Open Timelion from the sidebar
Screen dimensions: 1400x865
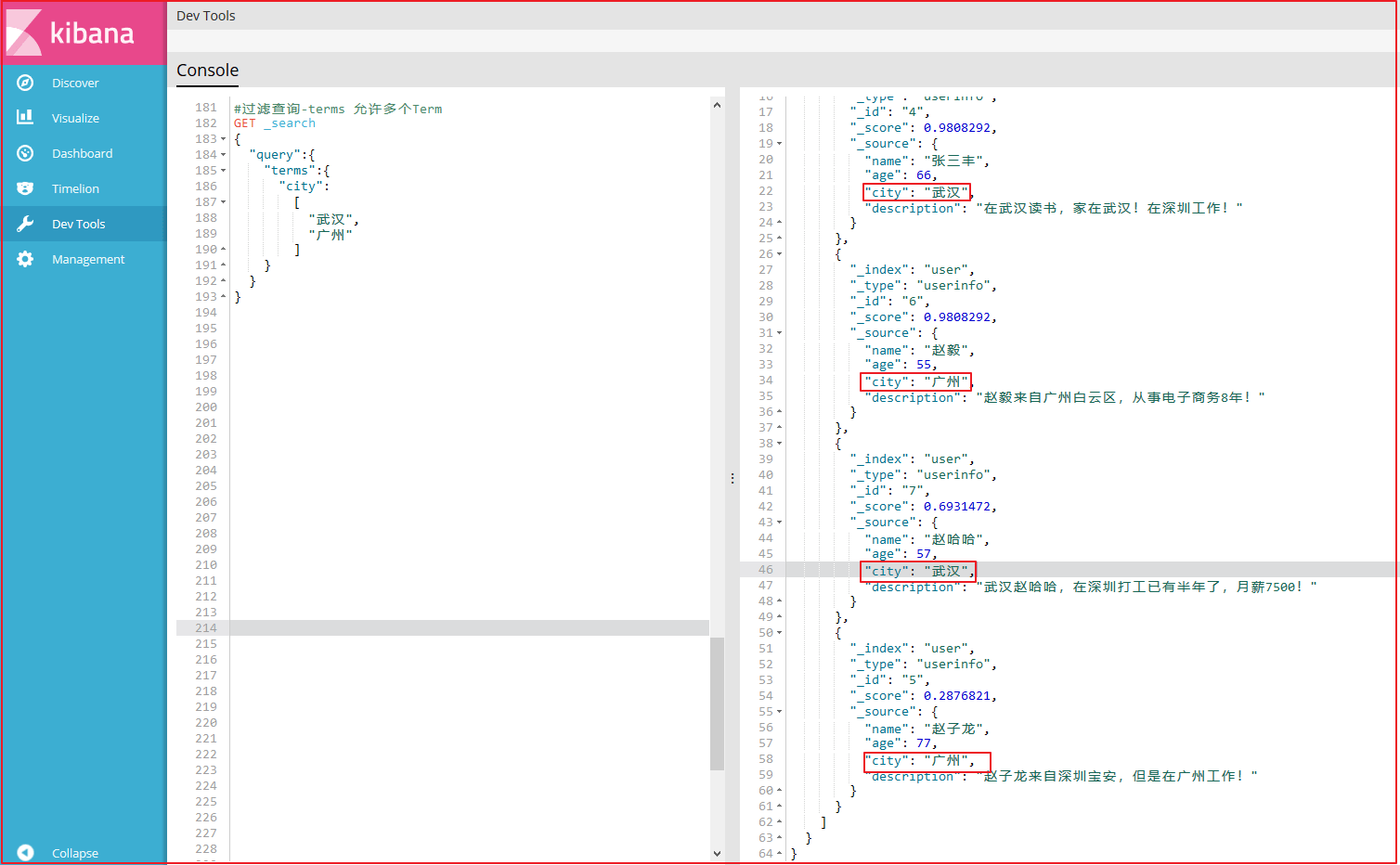pyautogui.click(x=75, y=188)
